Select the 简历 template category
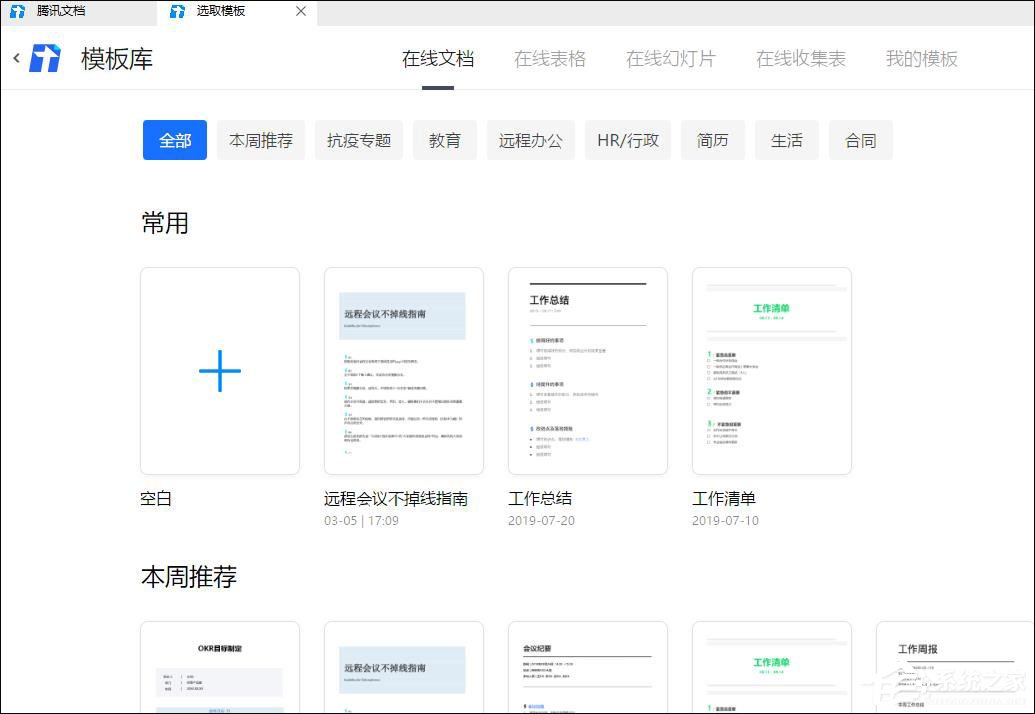 [x=712, y=140]
